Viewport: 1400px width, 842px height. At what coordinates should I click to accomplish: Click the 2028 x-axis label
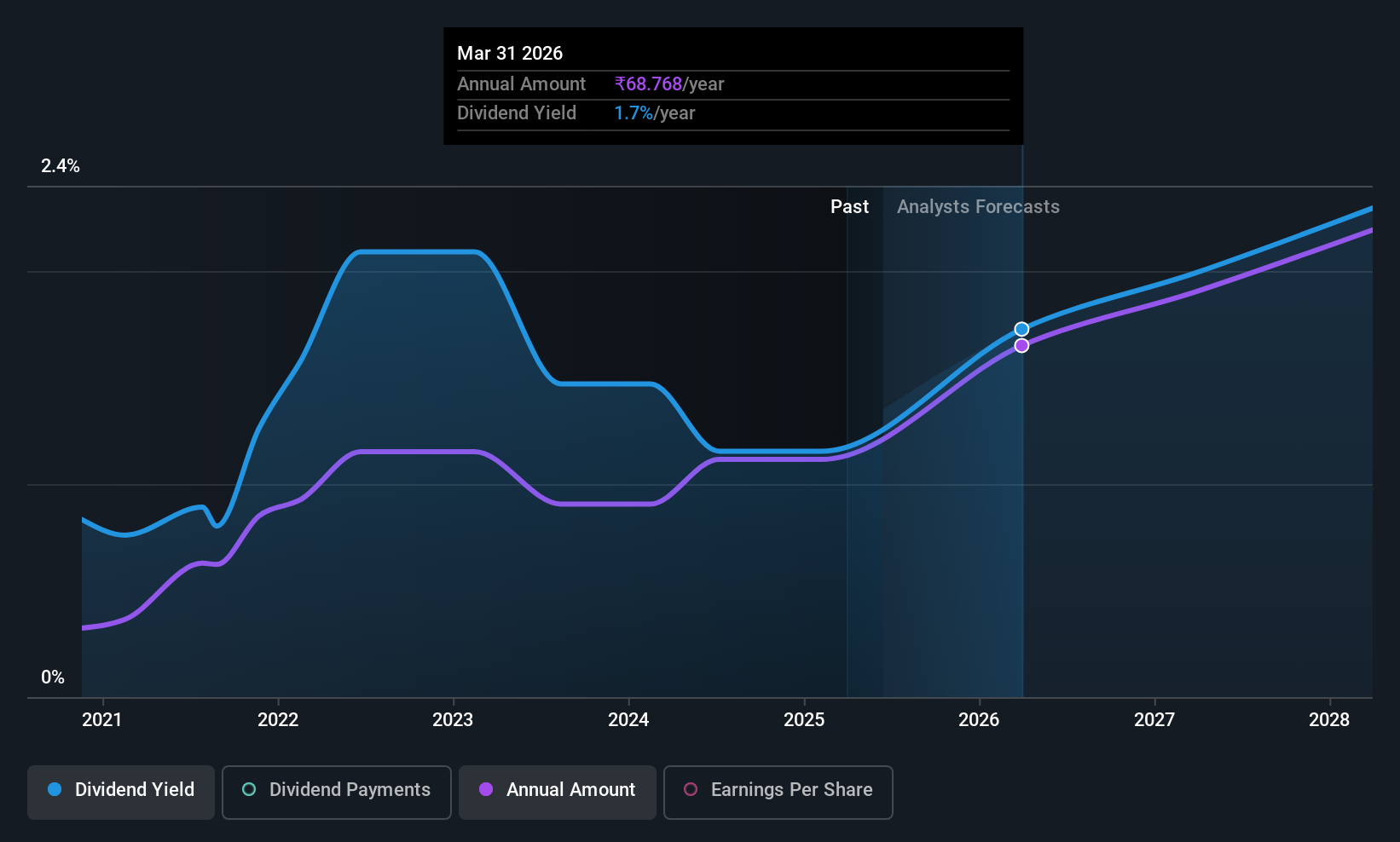1329,719
